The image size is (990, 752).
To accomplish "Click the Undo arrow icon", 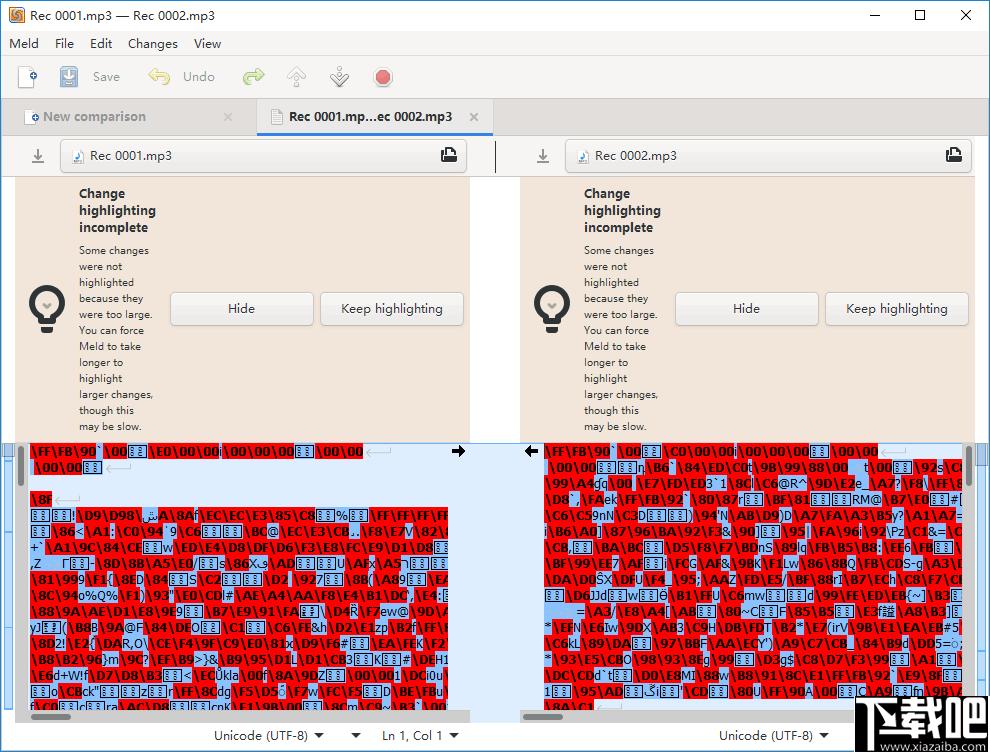I will pyautogui.click(x=159, y=77).
